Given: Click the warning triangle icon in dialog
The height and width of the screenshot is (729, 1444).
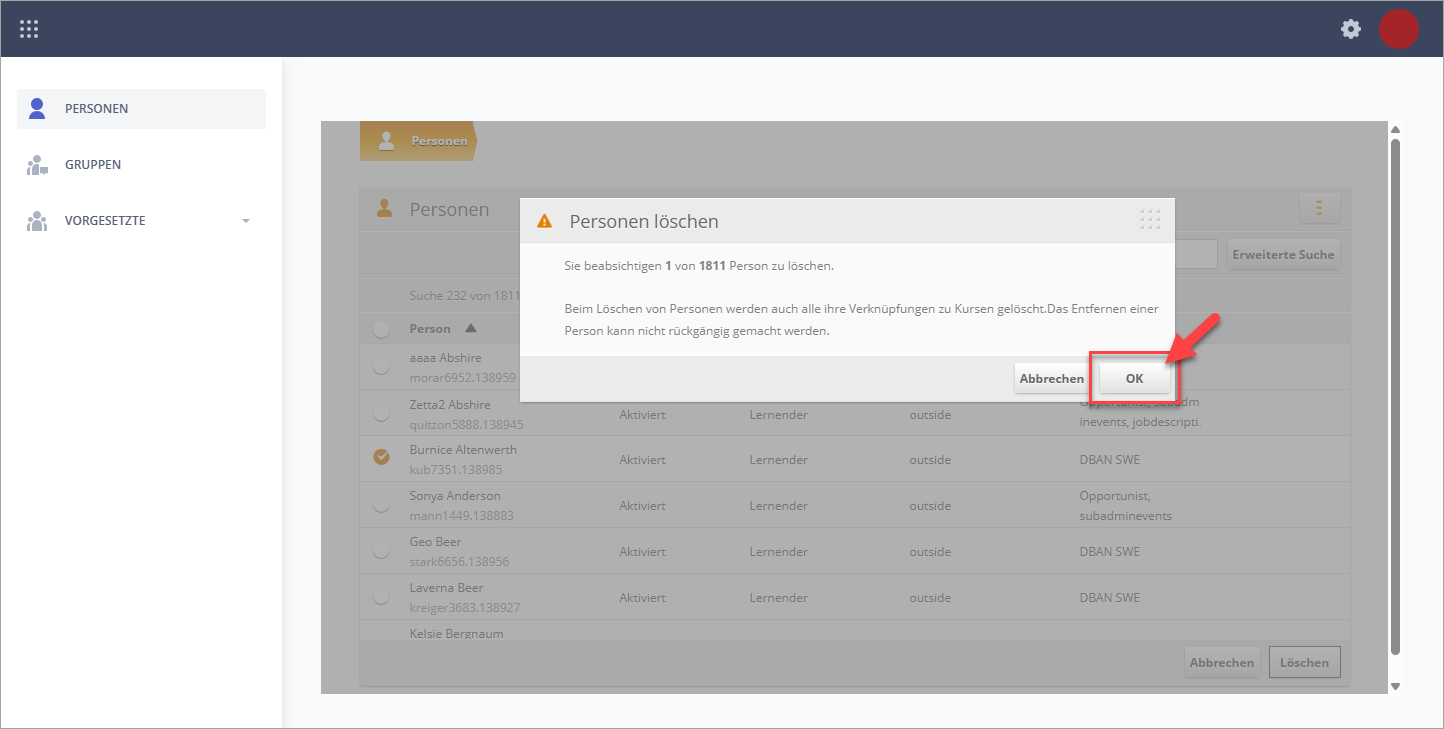Looking at the screenshot, I should [544, 221].
